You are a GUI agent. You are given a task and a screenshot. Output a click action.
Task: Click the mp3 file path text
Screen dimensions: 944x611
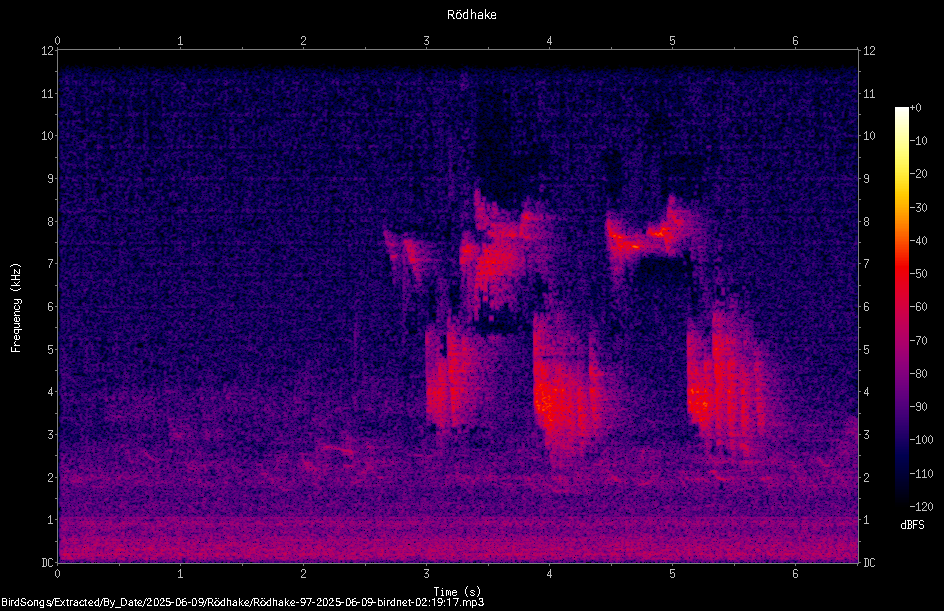tap(243, 602)
